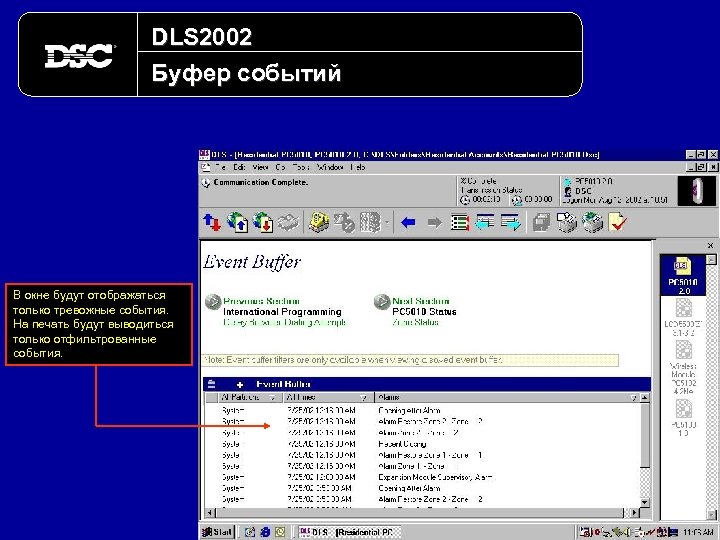720x540 pixels.
Task: Click the previous section cyan-arrow toolbar icon
Action: click(485, 223)
